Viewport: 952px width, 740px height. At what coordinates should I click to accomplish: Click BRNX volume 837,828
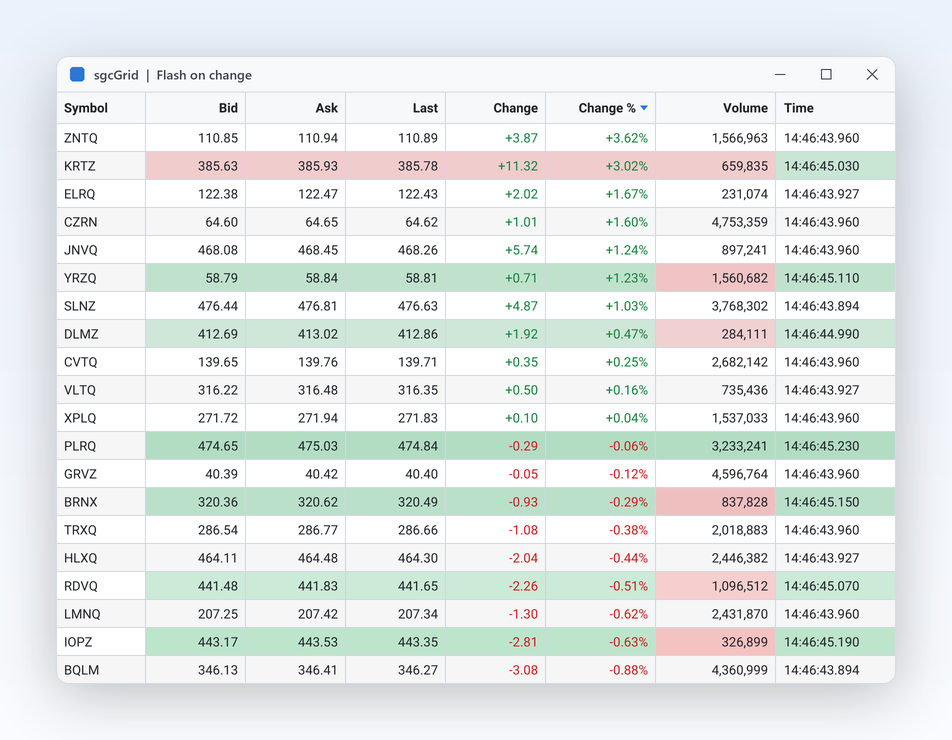tap(715, 502)
